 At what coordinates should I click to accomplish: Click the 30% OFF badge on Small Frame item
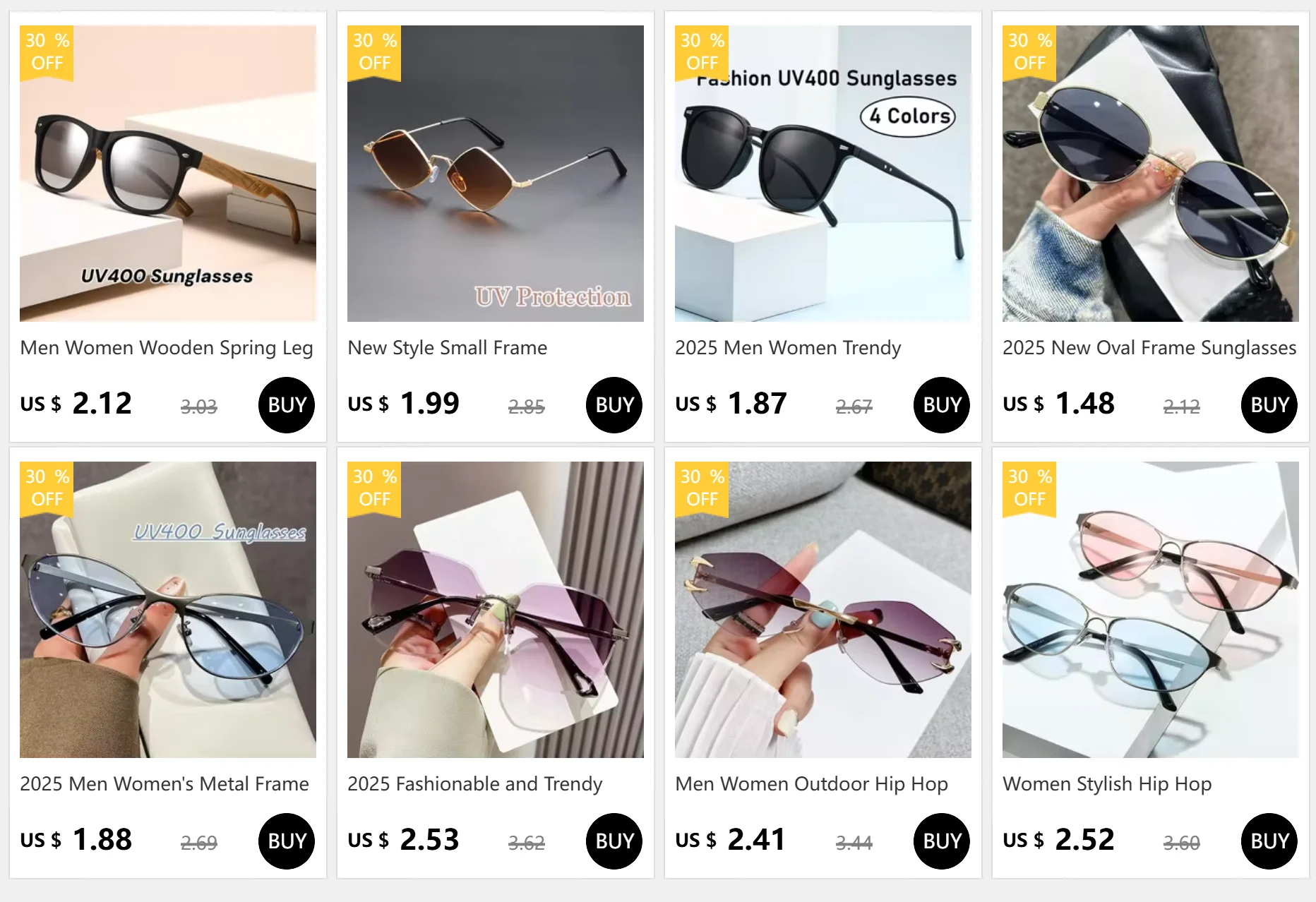click(374, 53)
